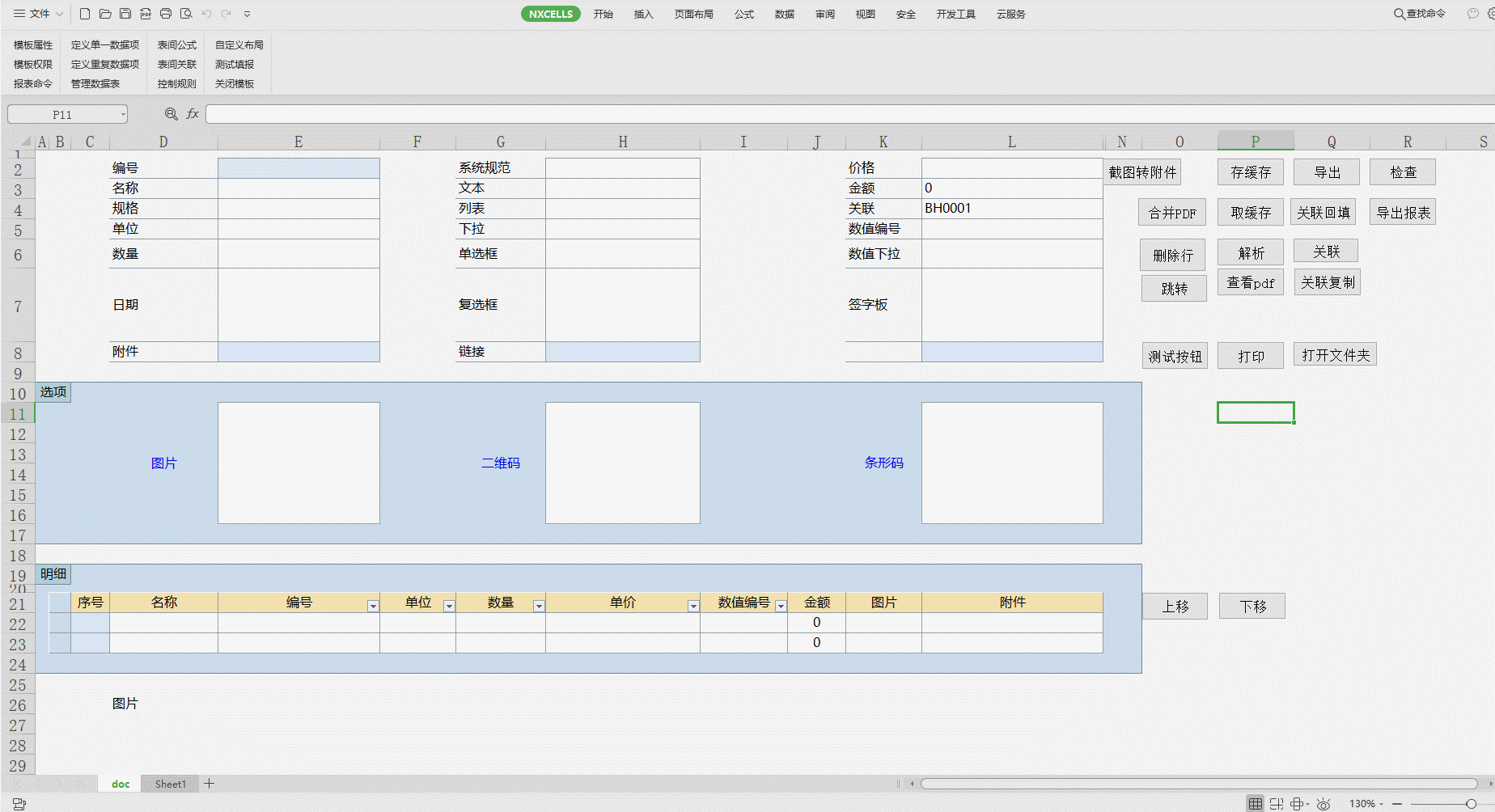Click the printer icon in the toolbar
The image size is (1495, 812).
tap(166, 14)
